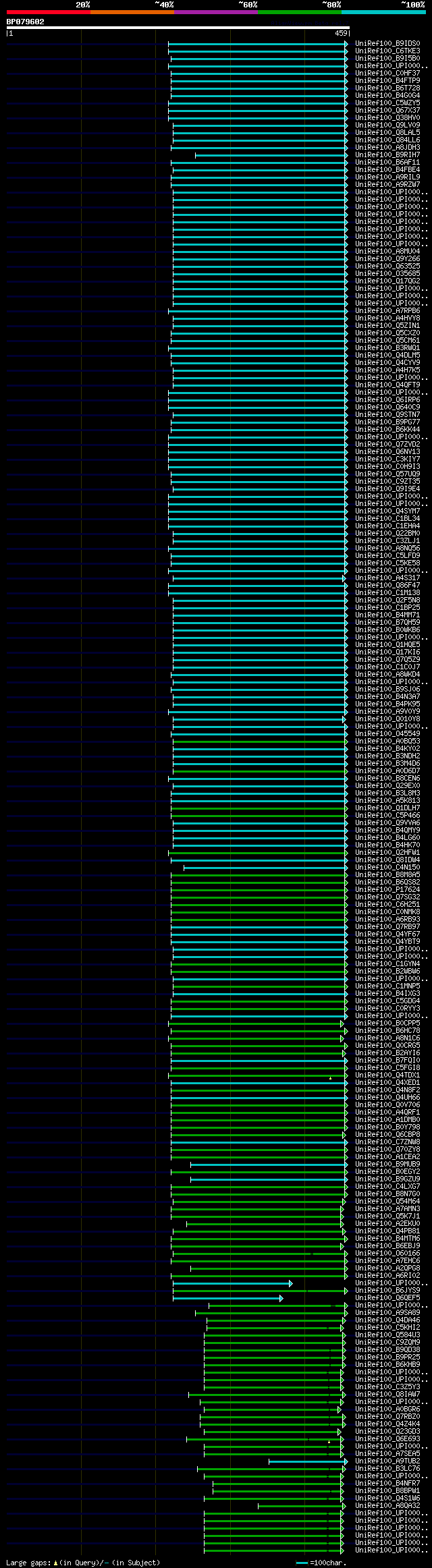This screenshot has height=1568, width=432.
Task: Click the query end position 459
Action: tap(340, 33)
